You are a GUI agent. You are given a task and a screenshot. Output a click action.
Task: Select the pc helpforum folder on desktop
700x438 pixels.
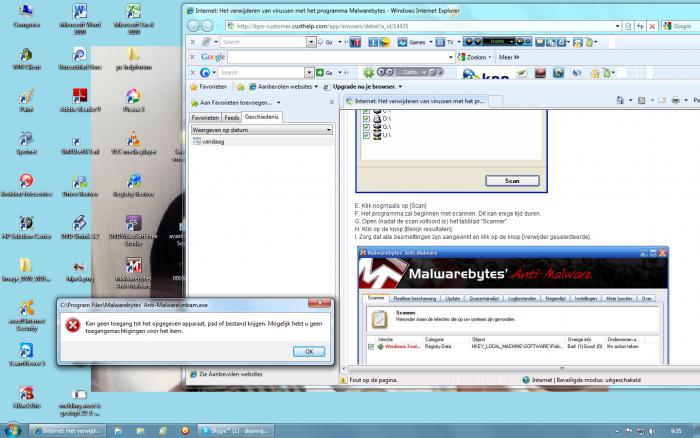(x=133, y=59)
